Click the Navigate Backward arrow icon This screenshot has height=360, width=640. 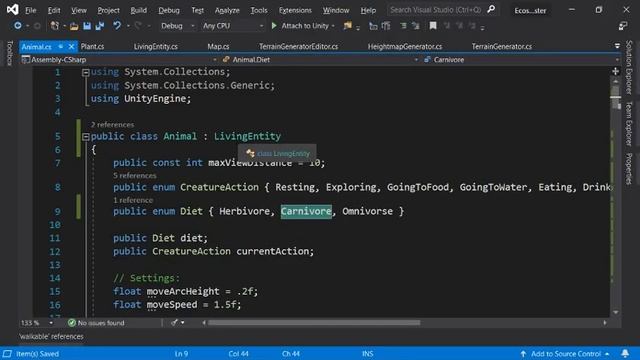tap(18, 26)
